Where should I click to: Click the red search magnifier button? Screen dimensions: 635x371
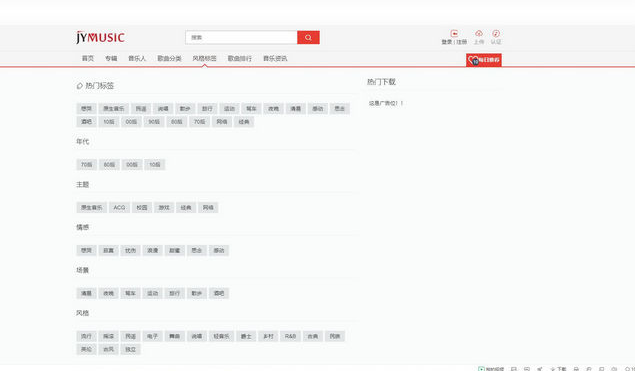click(x=308, y=37)
